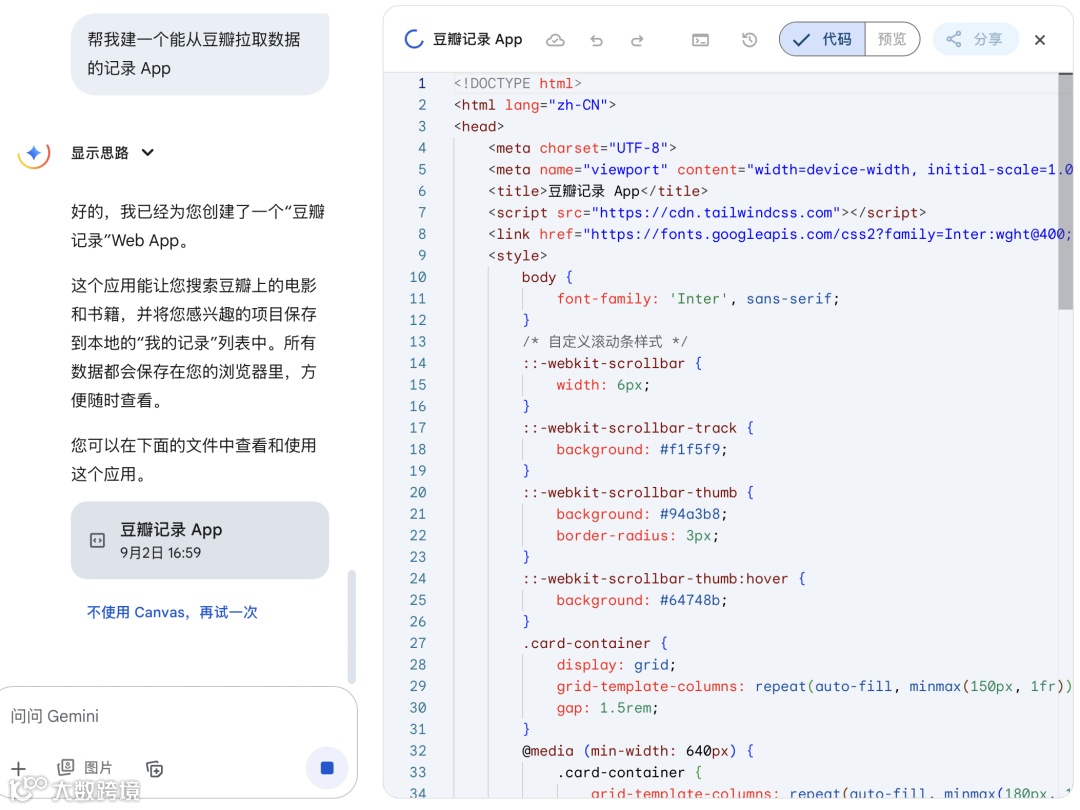Click line number 1 in editor
Screen dimensions: 1080x810
click(422, 83)
